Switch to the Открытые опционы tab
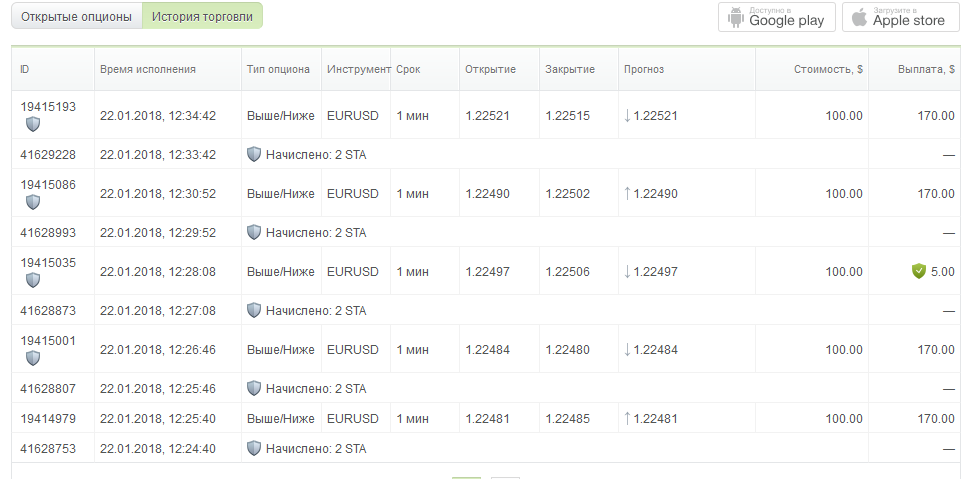Screen dimensions: 966x479 pyautogui.click(x=76, y=17)
